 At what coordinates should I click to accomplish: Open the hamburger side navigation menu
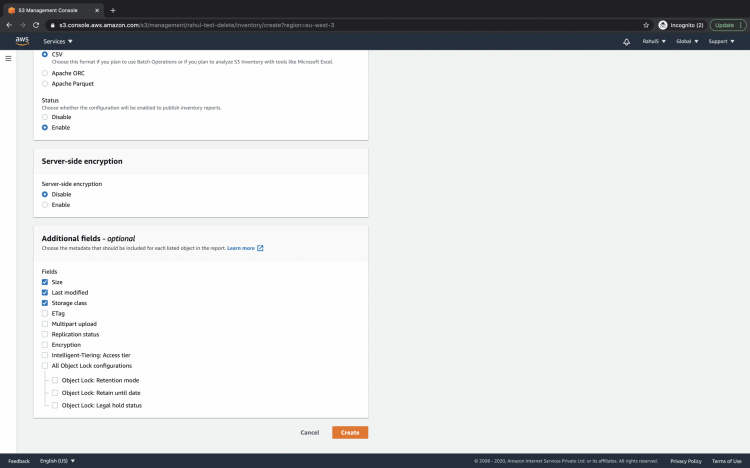(x=9, y=59)
